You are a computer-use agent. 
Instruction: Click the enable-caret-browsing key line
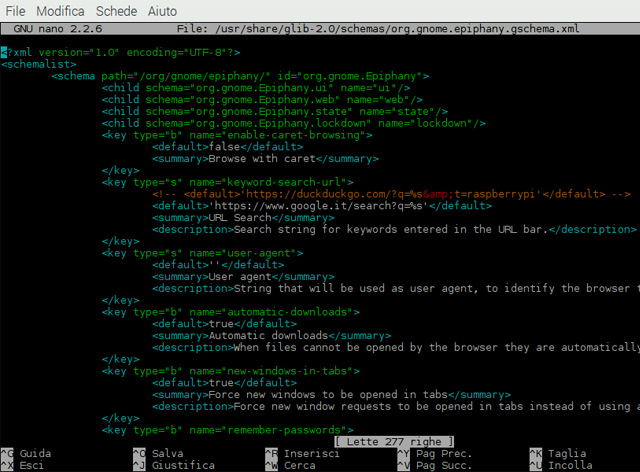tap(237, 136)
